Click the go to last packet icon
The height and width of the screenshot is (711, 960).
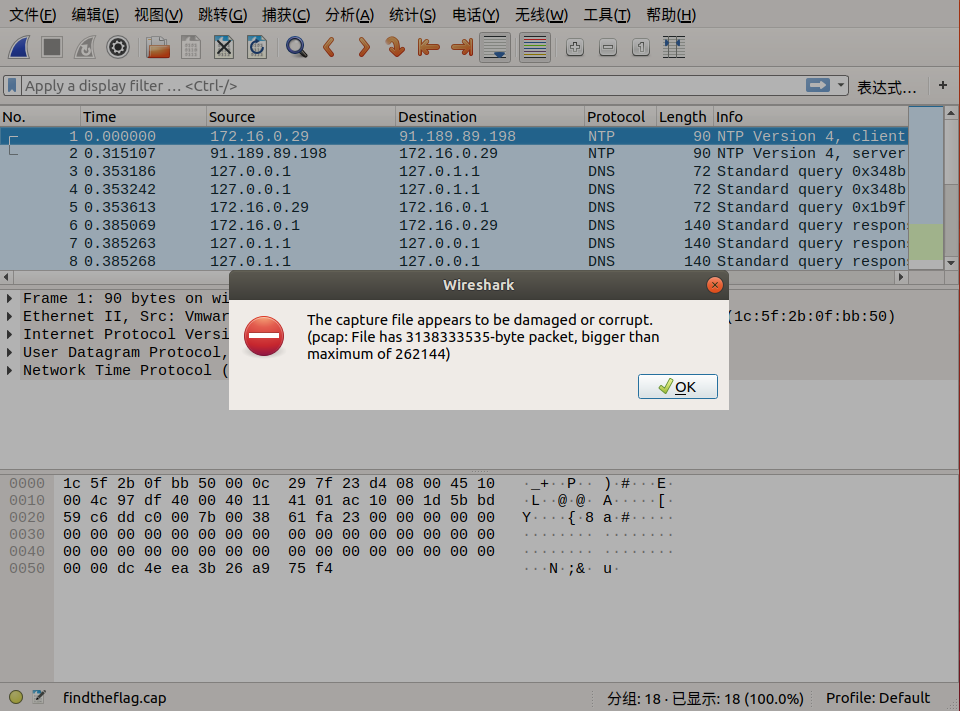(460, 47)
